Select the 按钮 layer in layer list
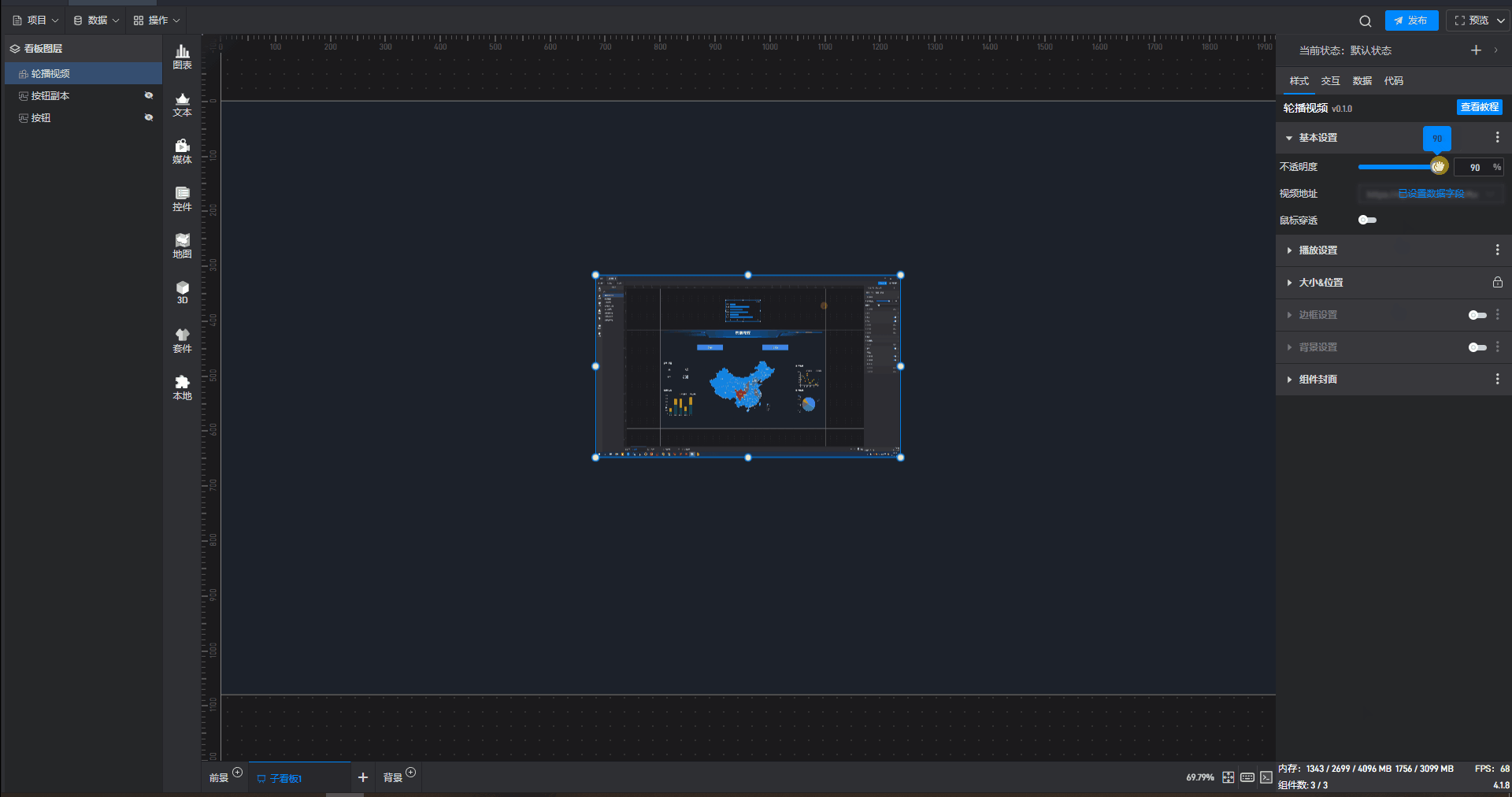This screenshot has height=797, width=1512. pyautogui.click(x=41, y=118)
